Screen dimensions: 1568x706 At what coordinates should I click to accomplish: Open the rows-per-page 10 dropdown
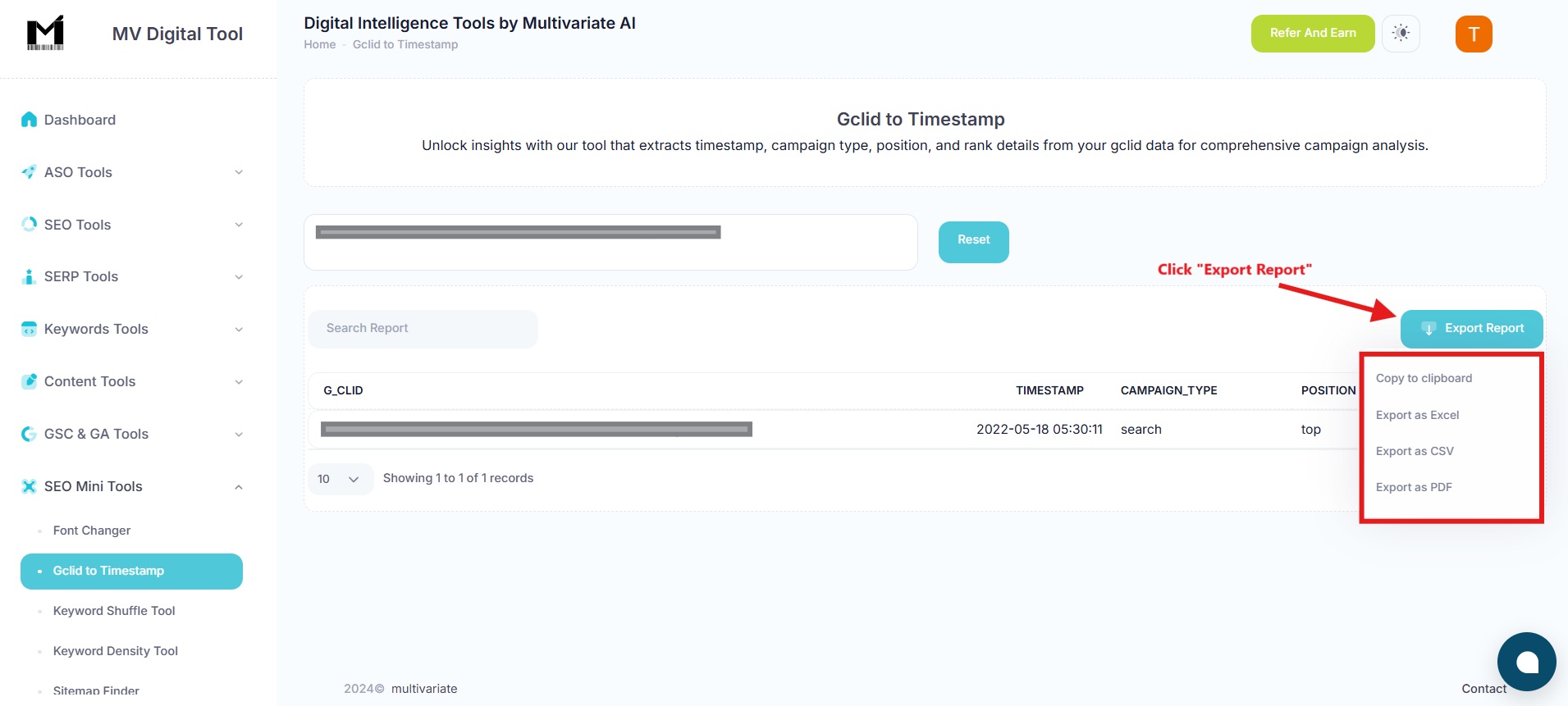pyautogui.click(x=340, y=479)
